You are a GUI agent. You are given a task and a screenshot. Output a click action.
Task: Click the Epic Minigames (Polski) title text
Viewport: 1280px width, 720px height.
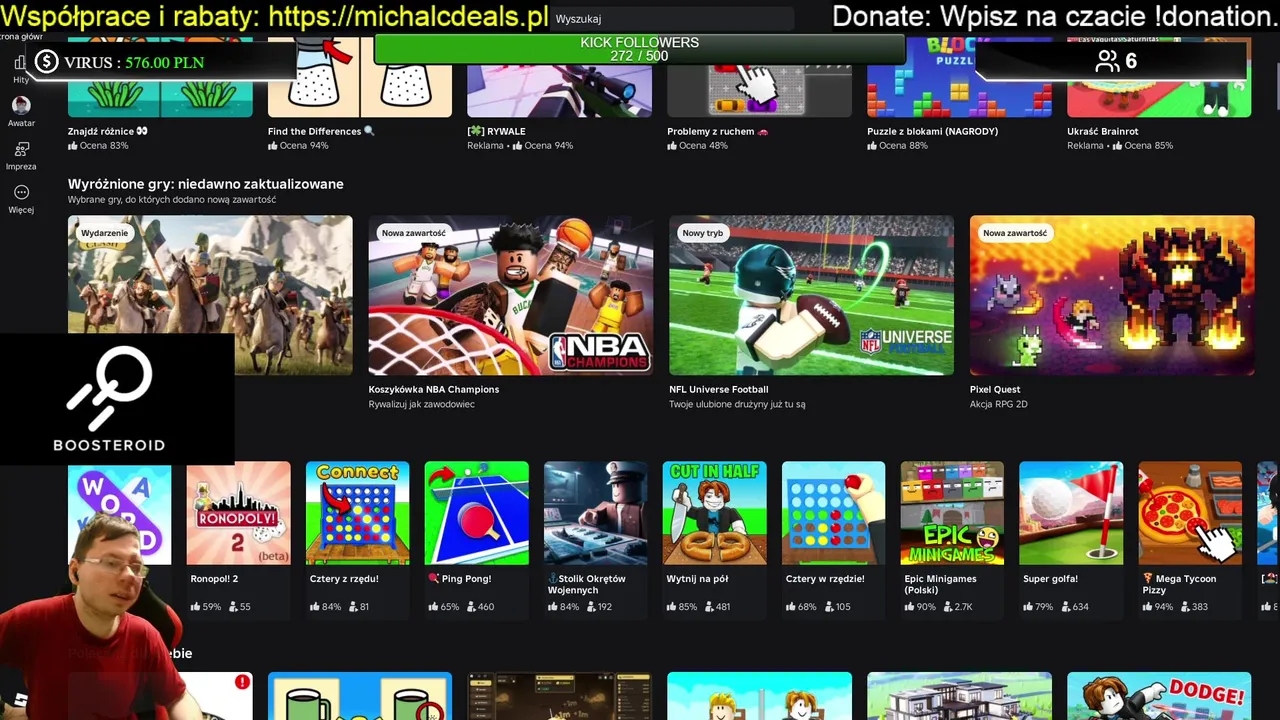pos(940,584)
